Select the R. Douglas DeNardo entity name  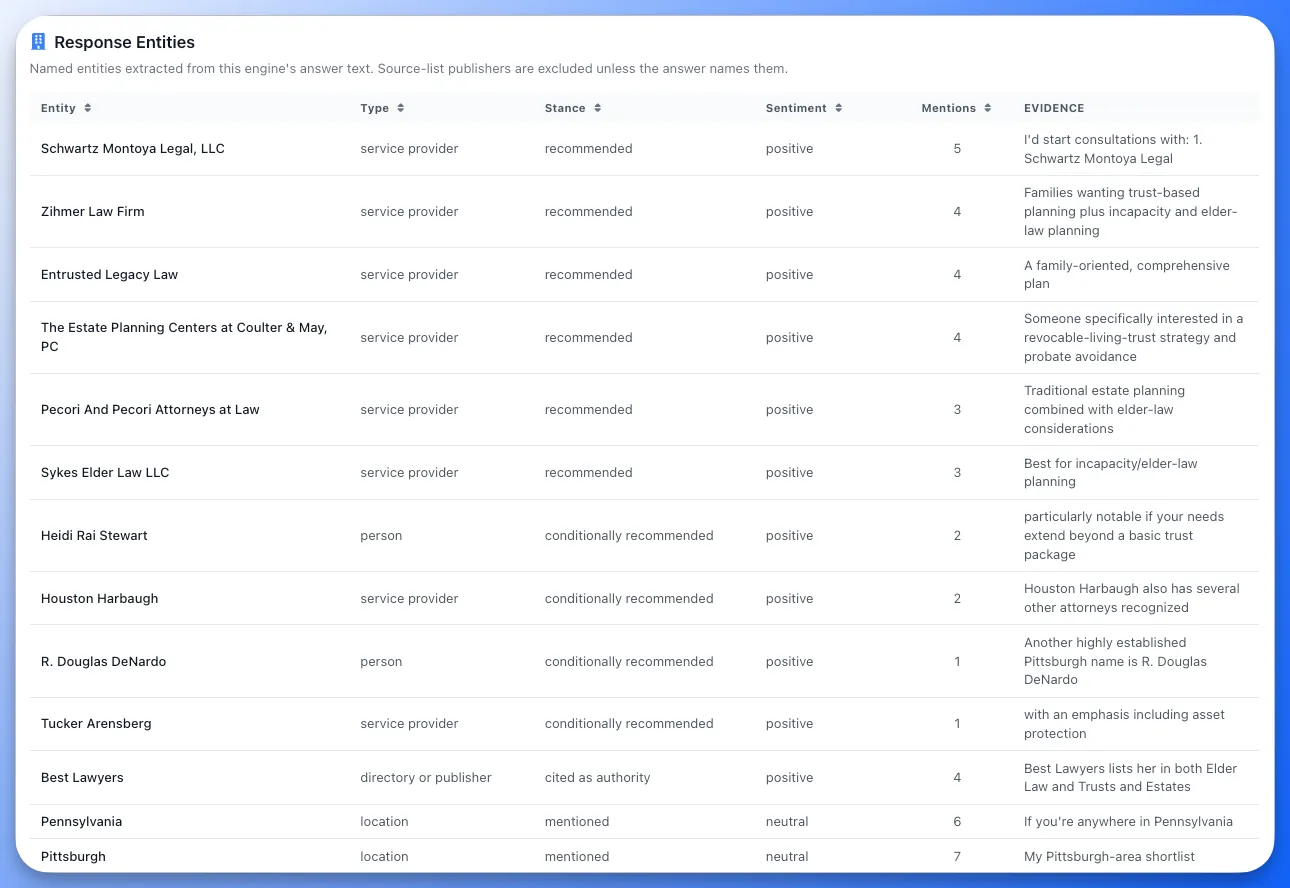(x=104, y=662)
